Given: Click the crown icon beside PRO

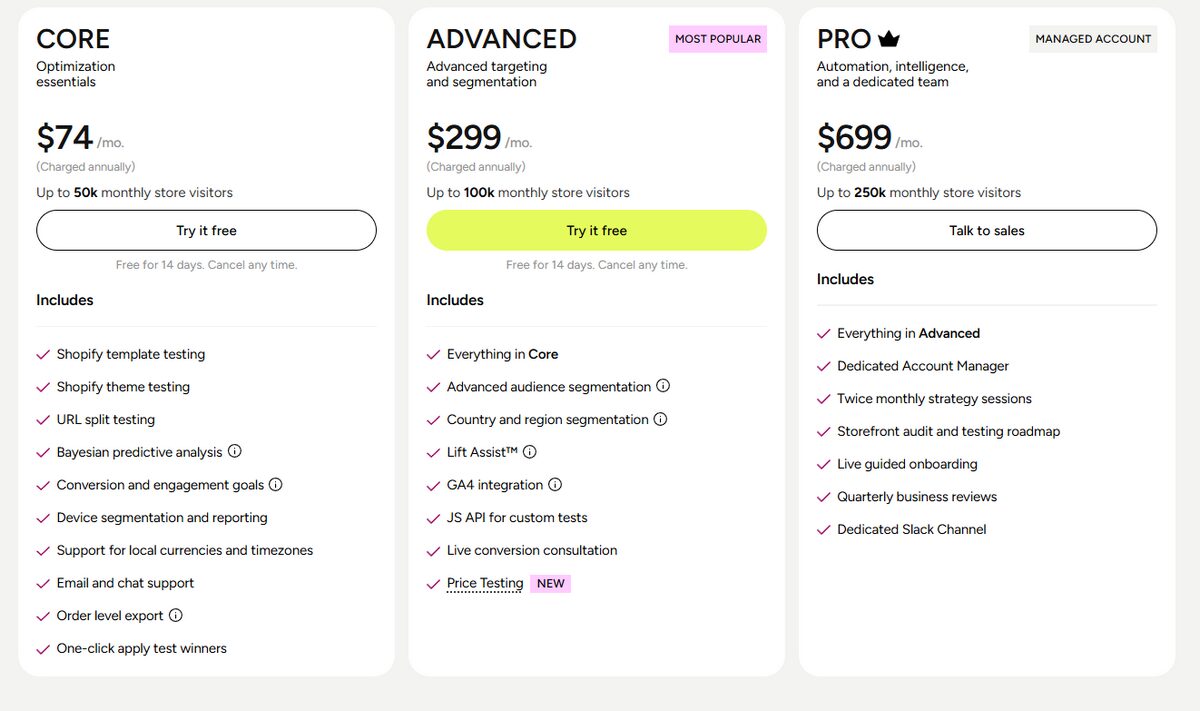Looking at the screenshot, I should coord(889,38).
